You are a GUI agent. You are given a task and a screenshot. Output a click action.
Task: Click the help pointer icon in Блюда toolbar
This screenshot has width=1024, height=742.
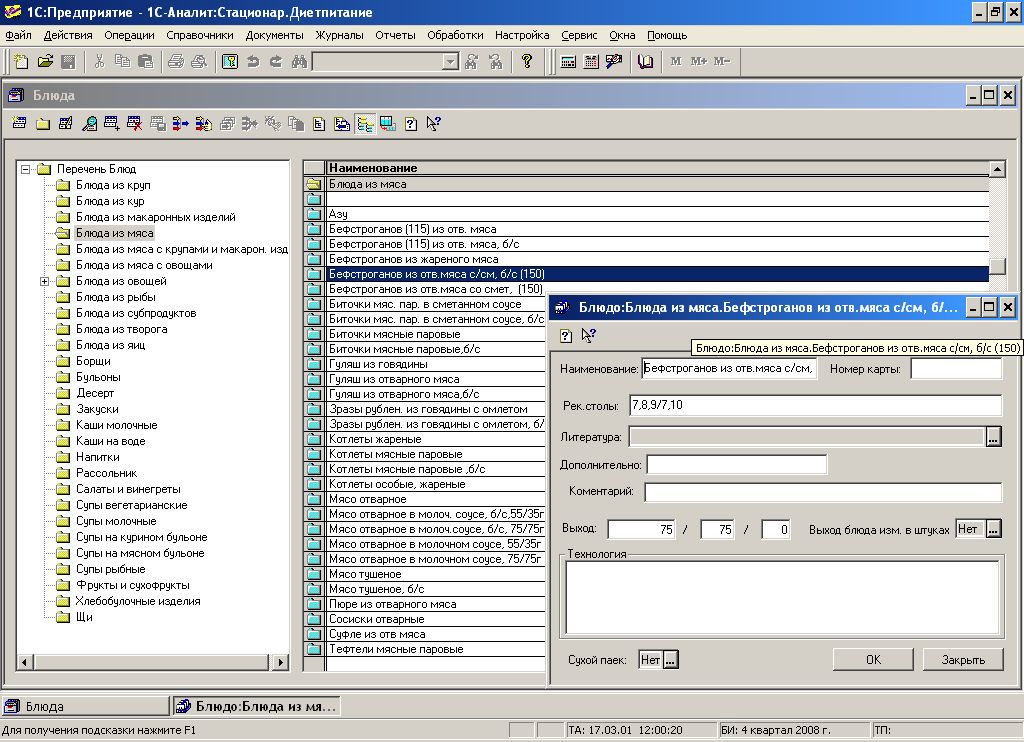click(434, 123)
